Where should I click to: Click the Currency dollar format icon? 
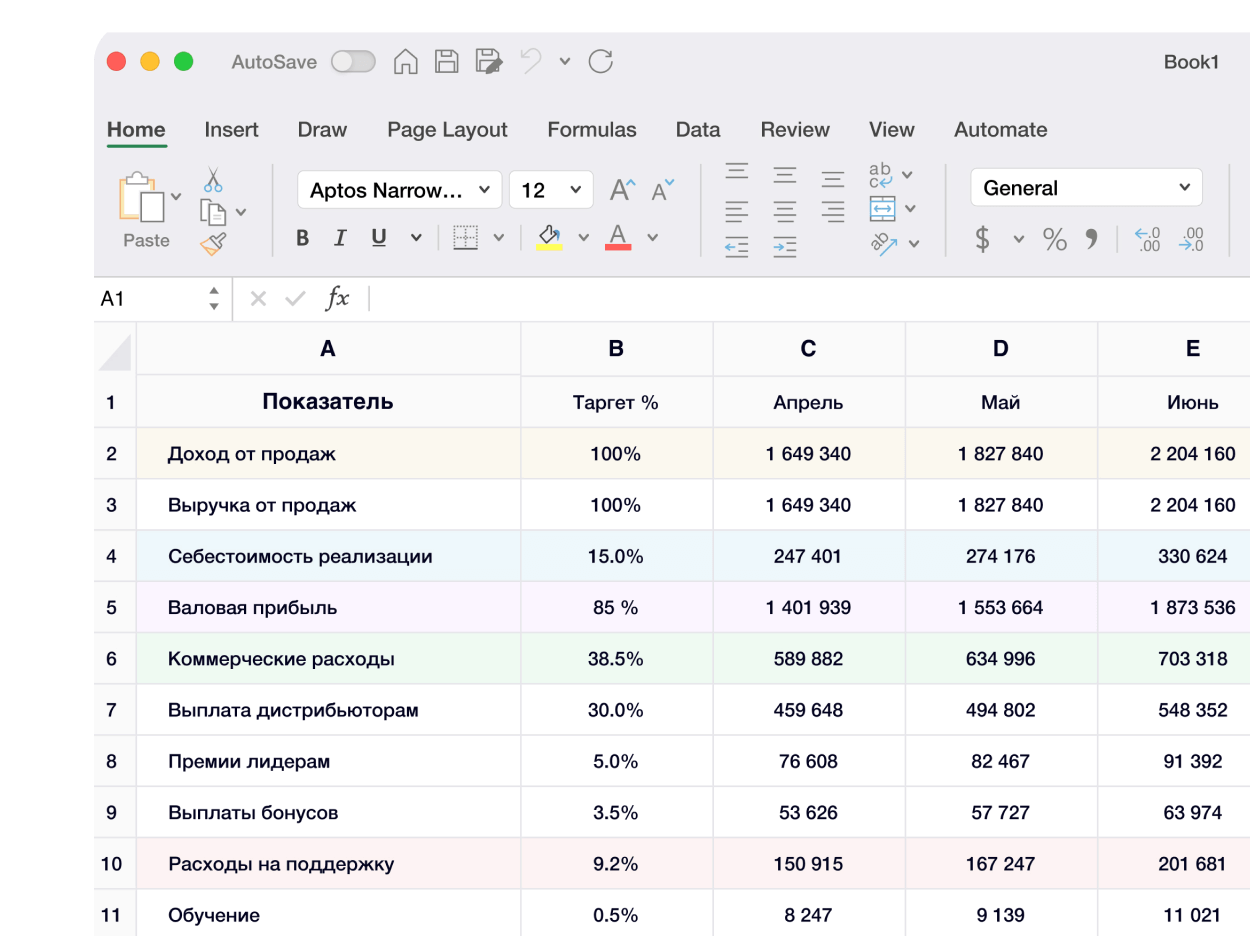tap(983, 239)
